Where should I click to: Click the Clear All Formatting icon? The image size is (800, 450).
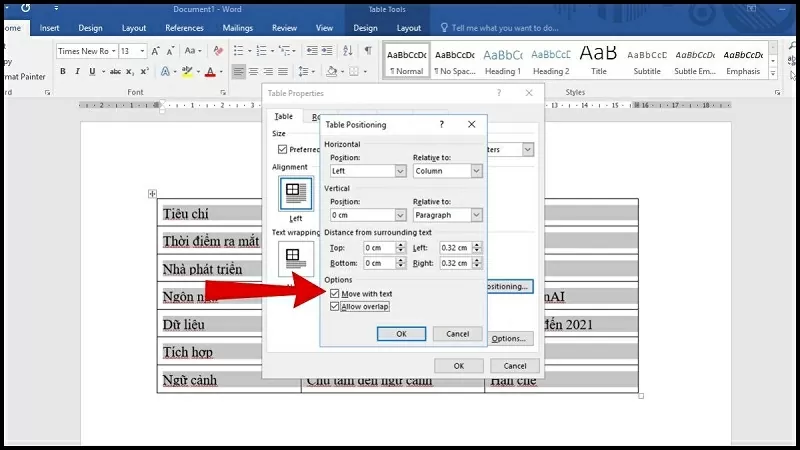click(217, 51)
